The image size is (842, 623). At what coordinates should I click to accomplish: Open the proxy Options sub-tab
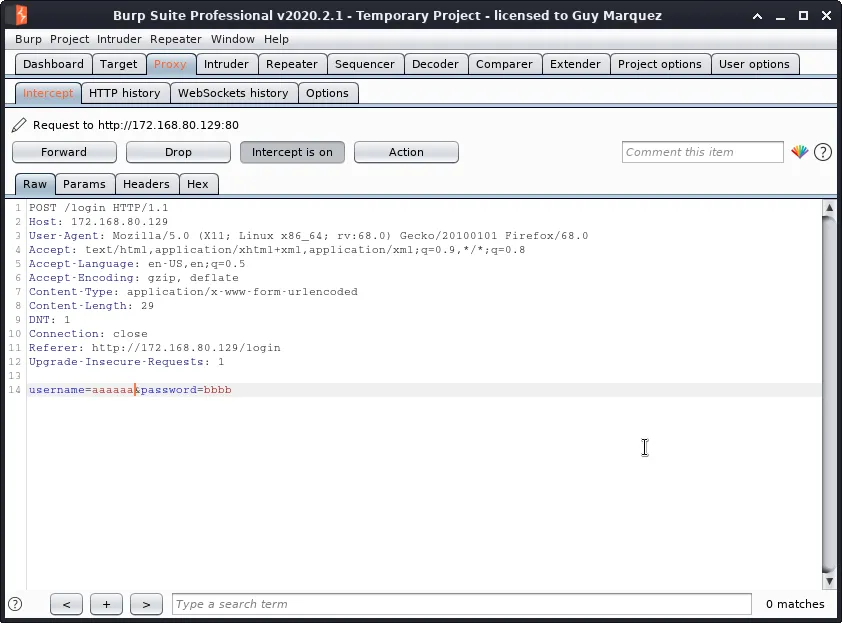click(327, 93)
